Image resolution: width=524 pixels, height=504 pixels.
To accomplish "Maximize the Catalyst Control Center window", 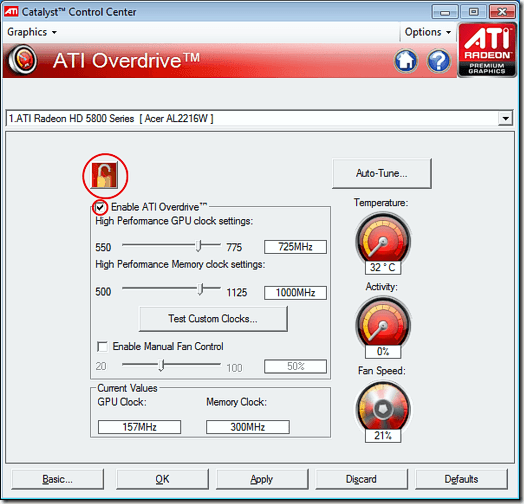I will point(473,12).
